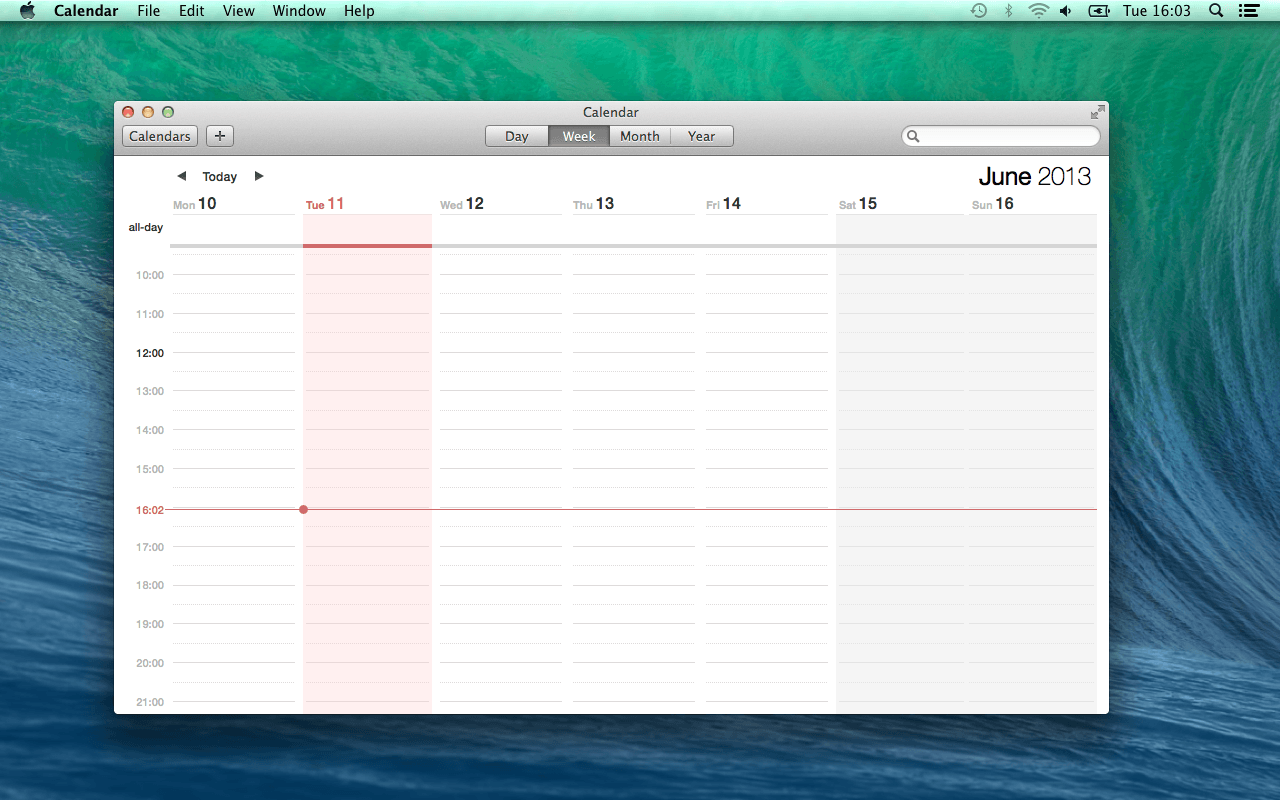This screenshot has height=800, width=1280.
Task: Open the Apple menu
Action: (27, 11)
